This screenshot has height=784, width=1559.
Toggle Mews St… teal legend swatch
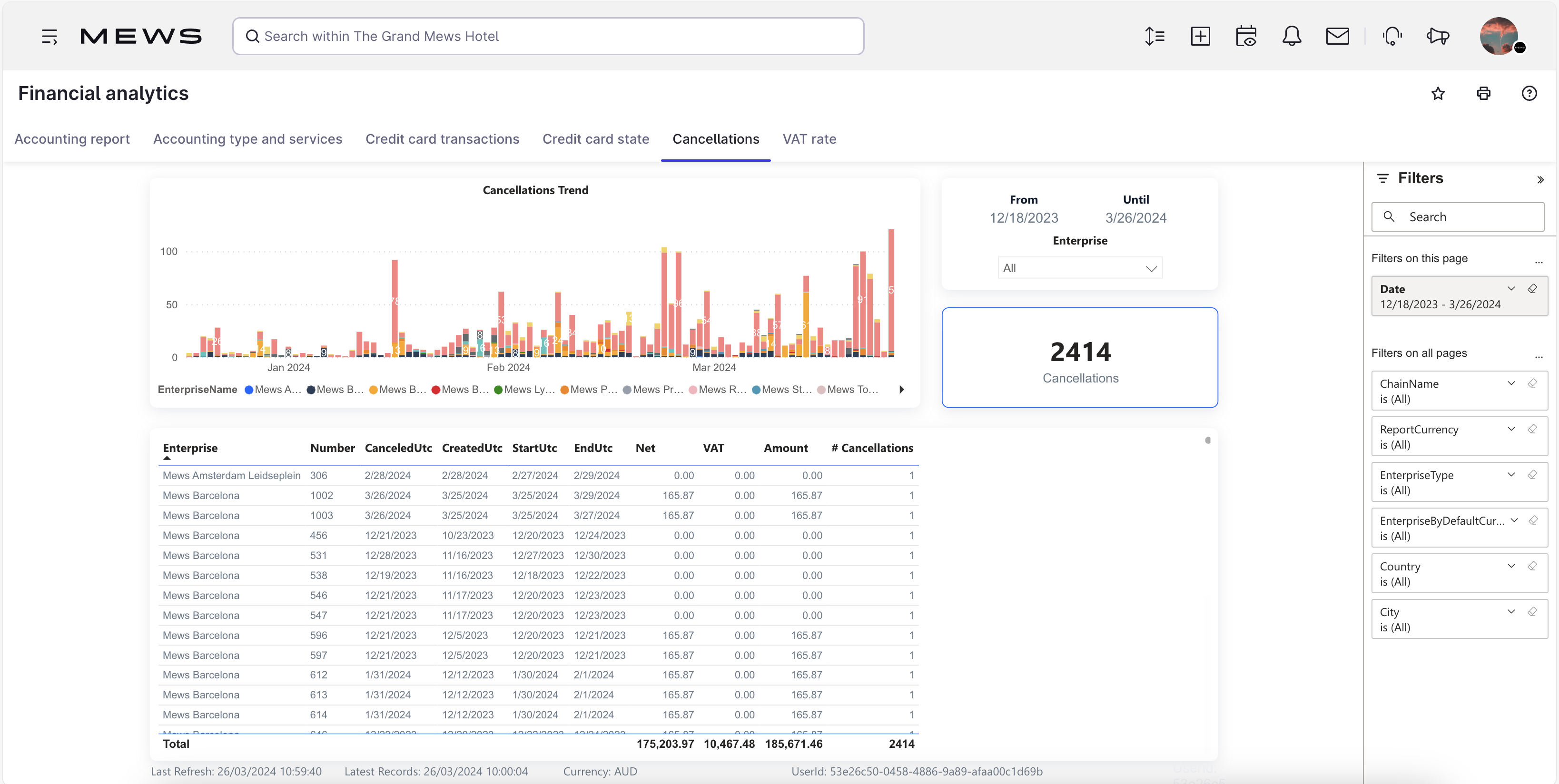pyautogui.click(x=756, y=390)
